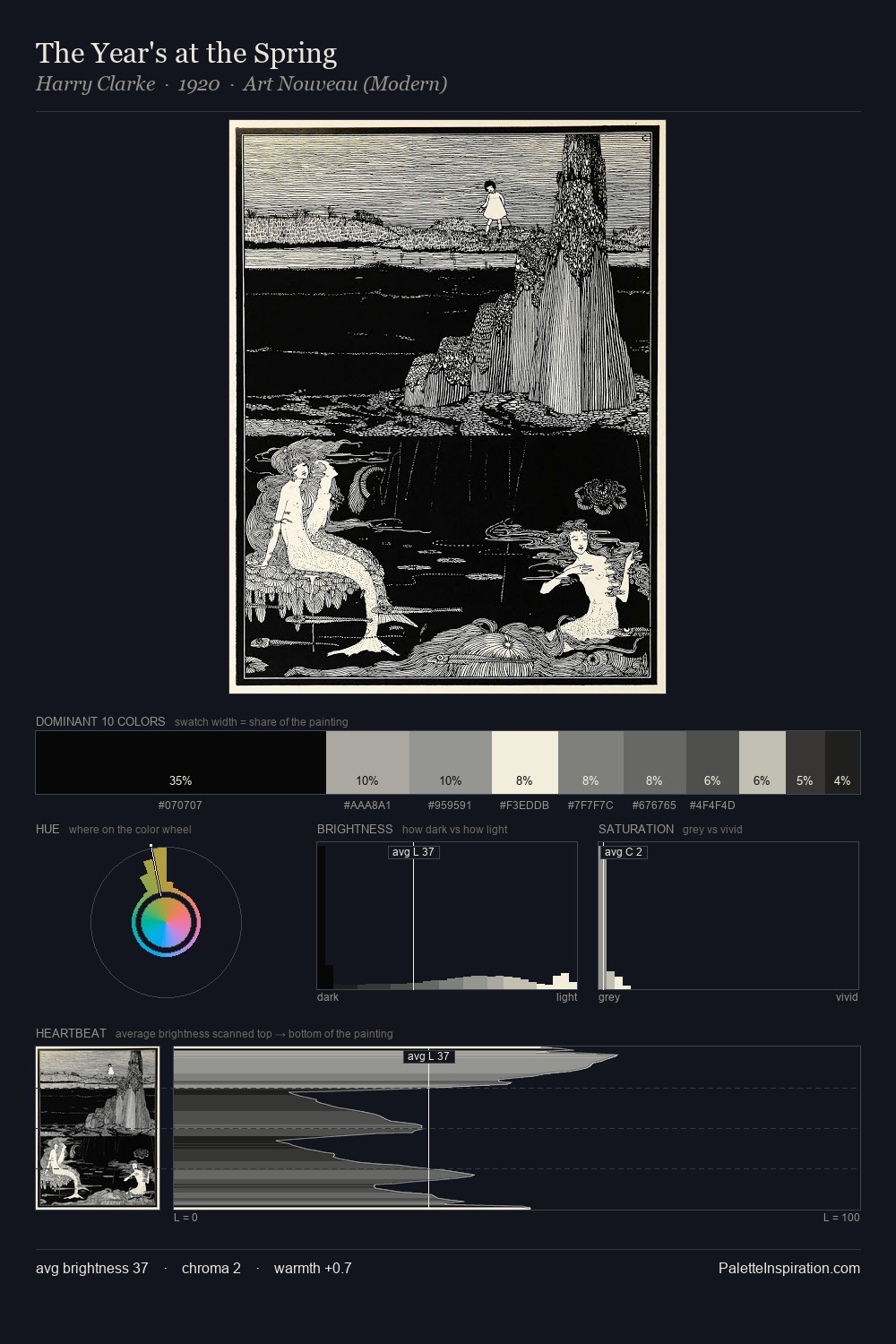Select the black 35% swatch
The height and width of the screenshot is (1344, 896).
[x=181, y=762]
